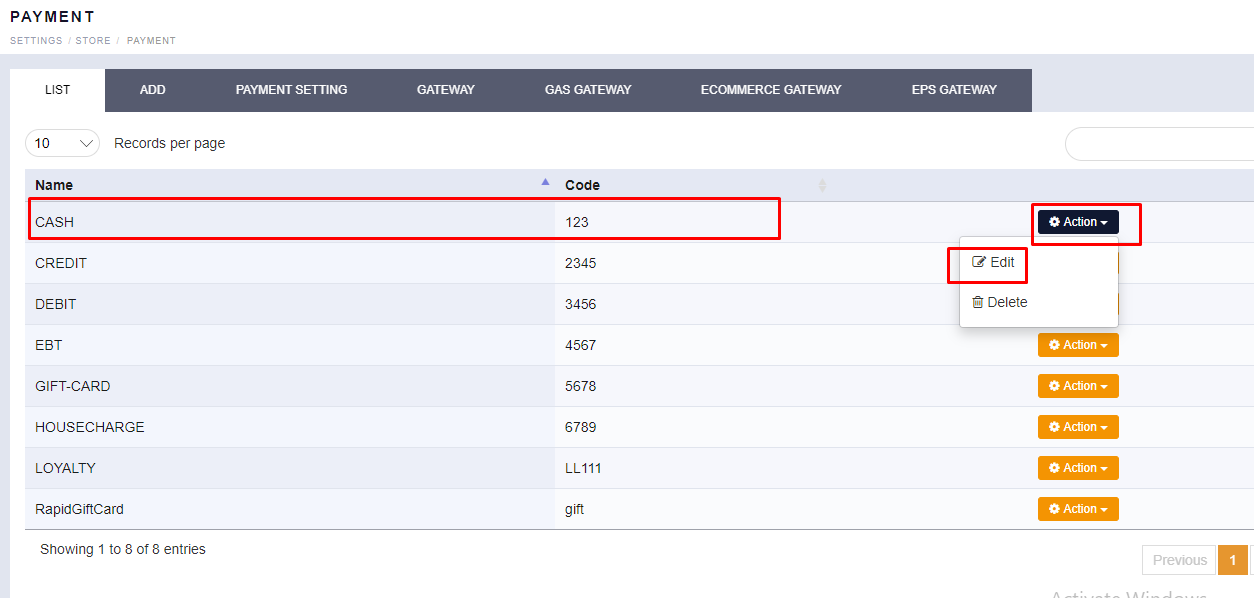This screenshot has width=1254, height=598.
Task: Open the PAYMENT SETTING tab
Action: 291,90
